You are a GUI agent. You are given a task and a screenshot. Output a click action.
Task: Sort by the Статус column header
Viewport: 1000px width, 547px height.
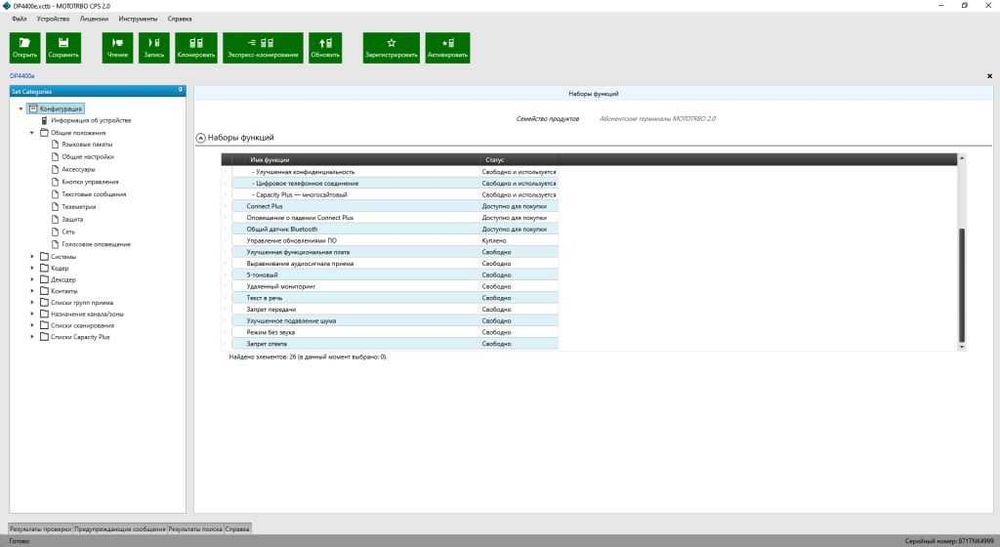(495, 160)
